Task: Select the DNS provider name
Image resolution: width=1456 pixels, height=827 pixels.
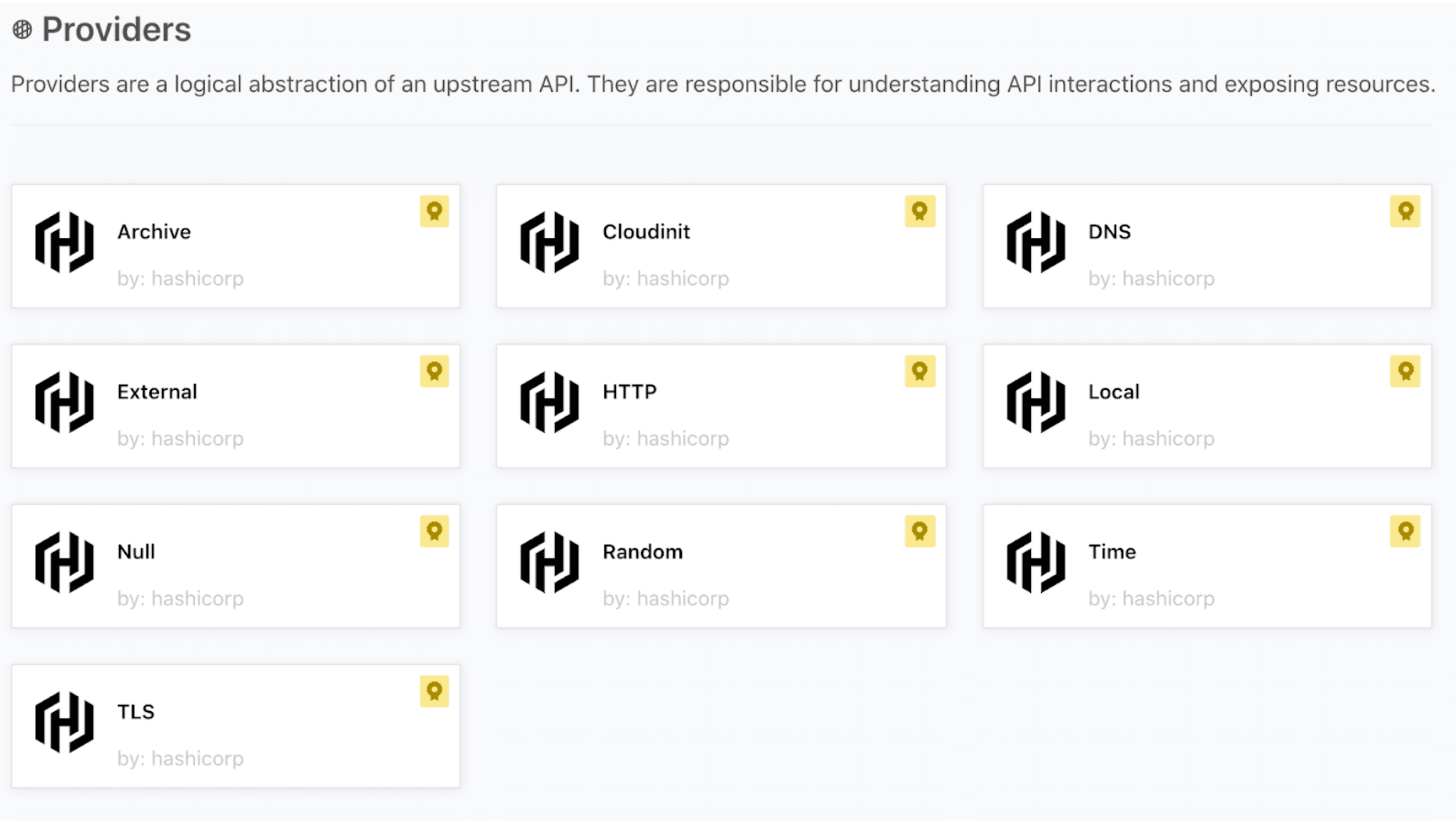Action: tap(1109, 232)
